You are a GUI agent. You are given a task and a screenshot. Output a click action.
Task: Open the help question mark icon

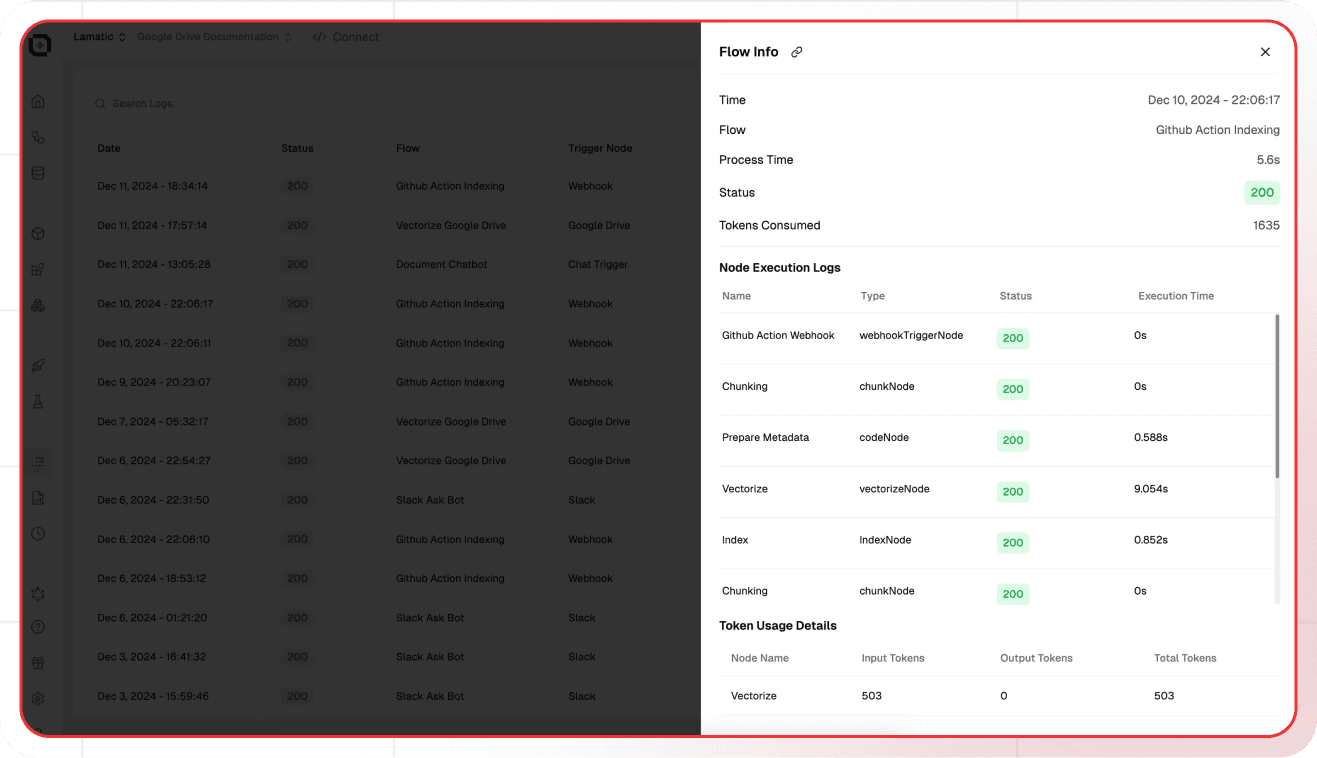point(38,628)
